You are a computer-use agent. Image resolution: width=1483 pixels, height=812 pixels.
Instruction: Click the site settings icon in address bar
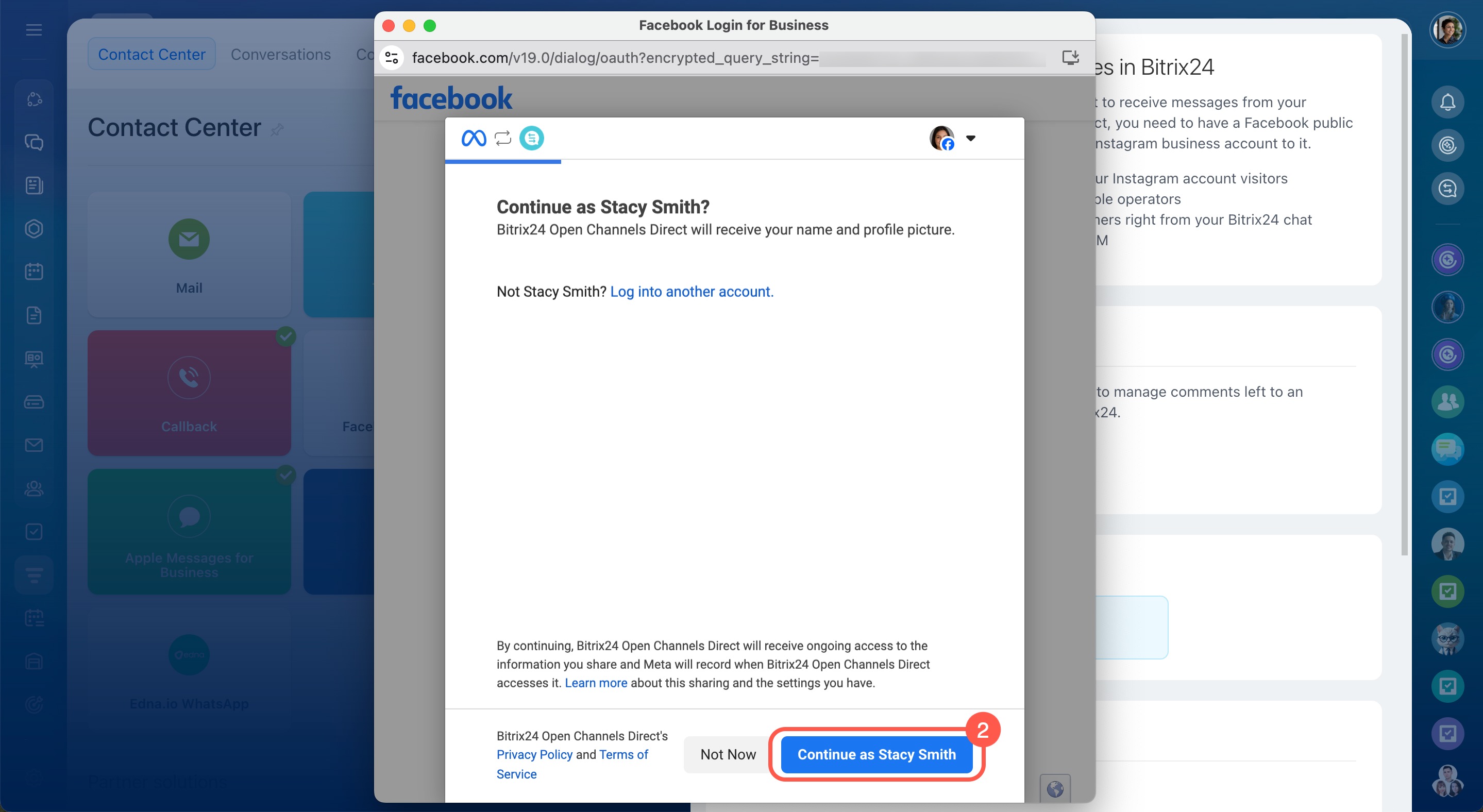point(392,58)
